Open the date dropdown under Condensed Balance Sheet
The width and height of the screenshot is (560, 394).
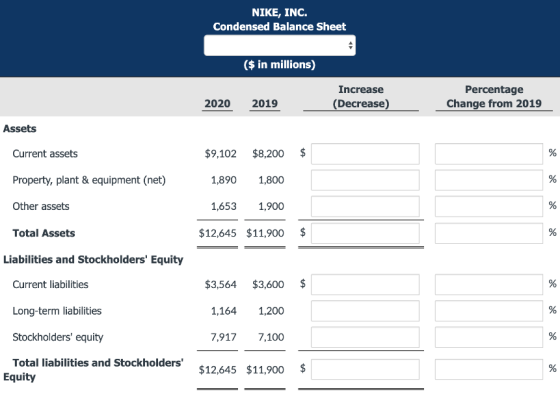[x=280, y=45]
